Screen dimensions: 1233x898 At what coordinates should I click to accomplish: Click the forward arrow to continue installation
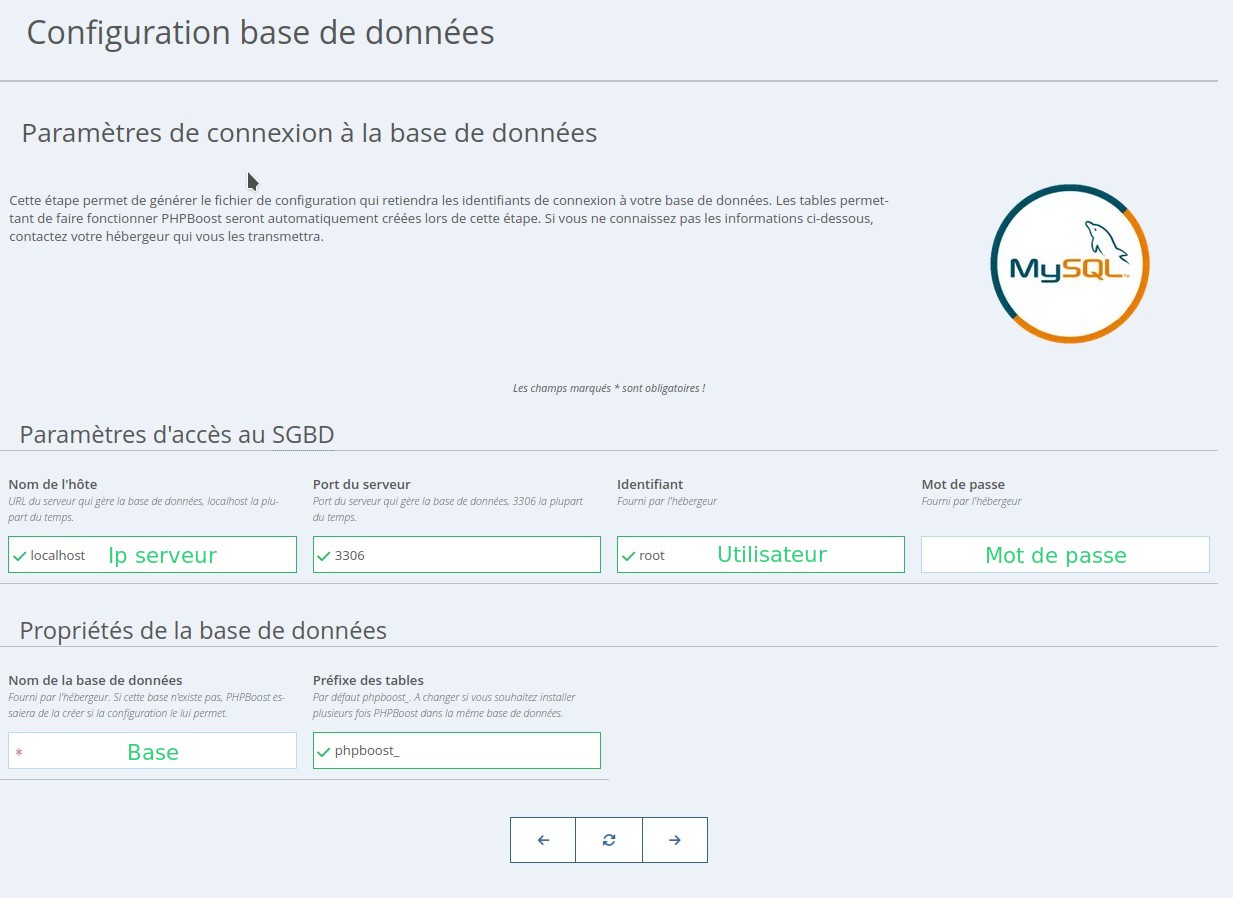click(675, 840)
